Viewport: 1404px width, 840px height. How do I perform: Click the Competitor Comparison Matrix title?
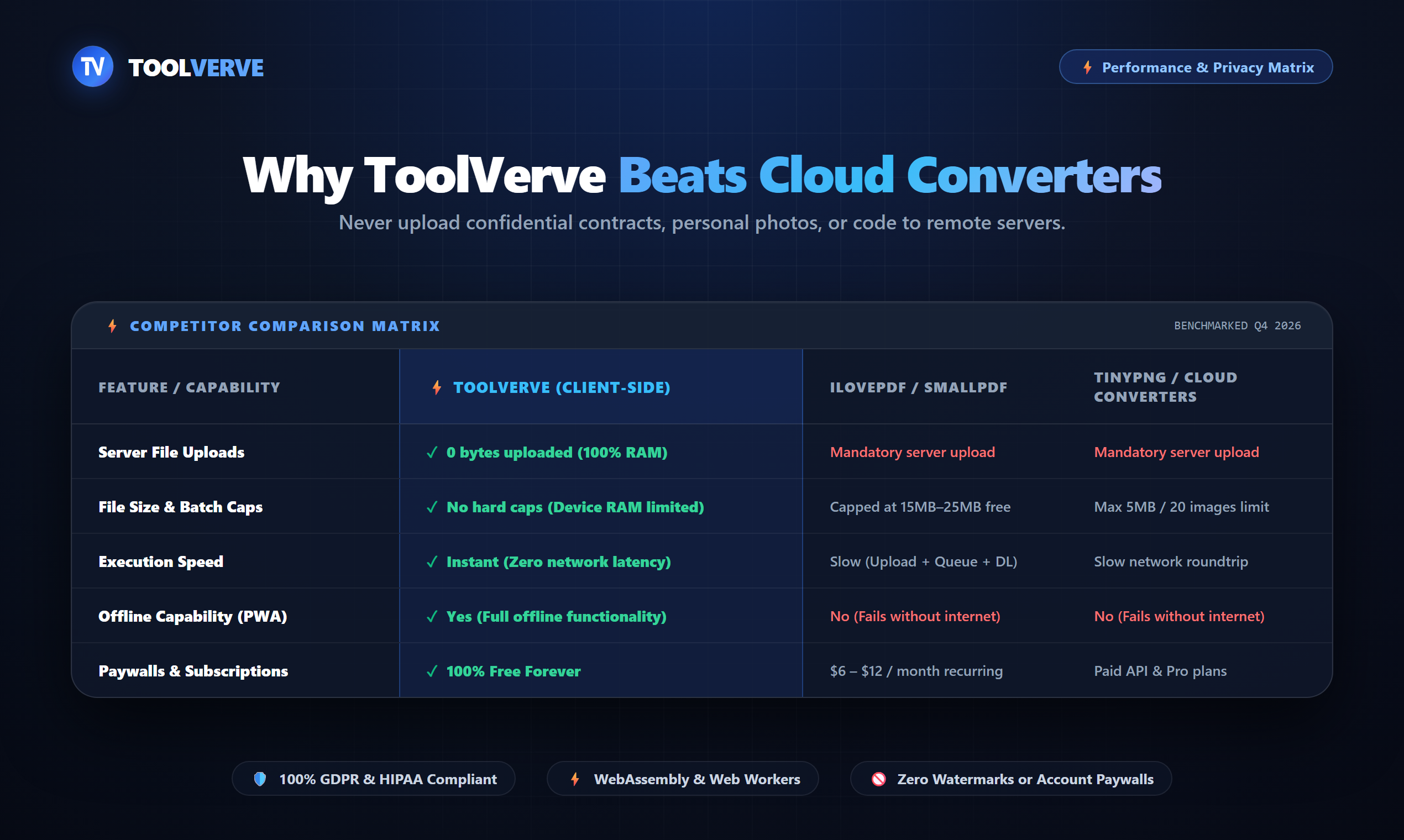(285, 326)
